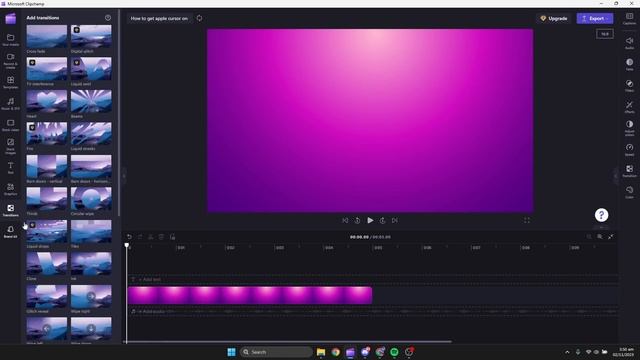Click the Add audio track row

[373, 311]
